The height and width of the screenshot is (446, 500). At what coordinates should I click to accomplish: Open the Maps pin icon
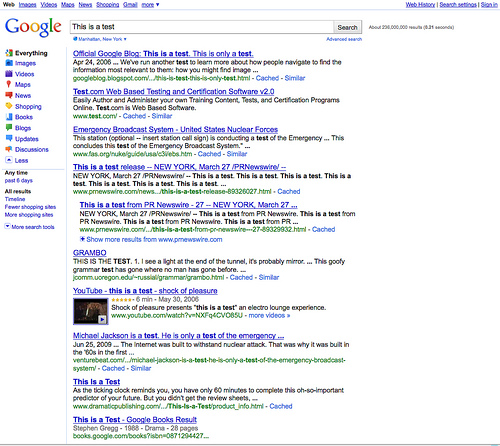[x=9, y=84]
